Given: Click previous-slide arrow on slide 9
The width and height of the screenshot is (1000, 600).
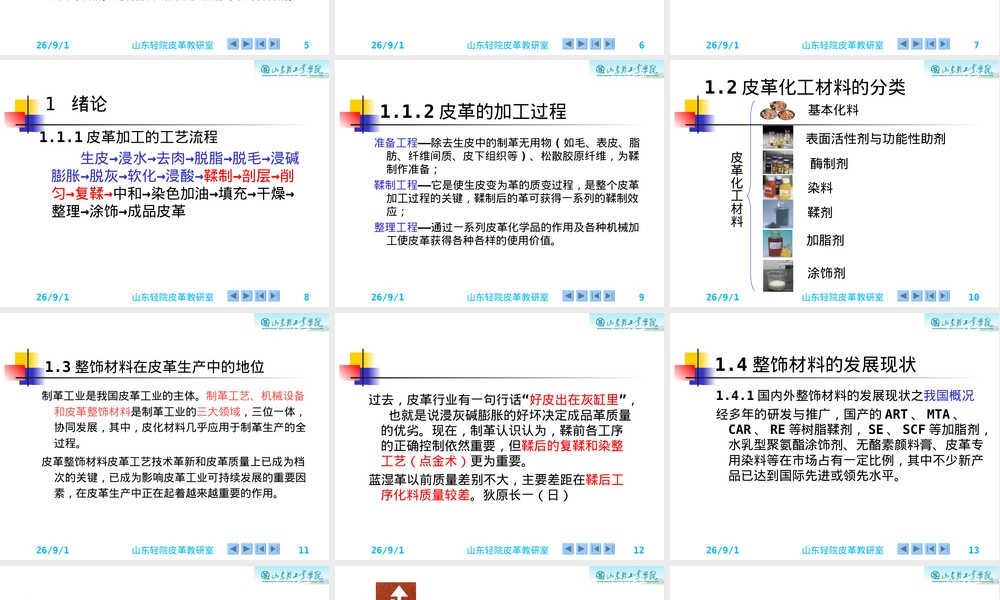Looking at the screenshot, I should (x=568, y=296).
